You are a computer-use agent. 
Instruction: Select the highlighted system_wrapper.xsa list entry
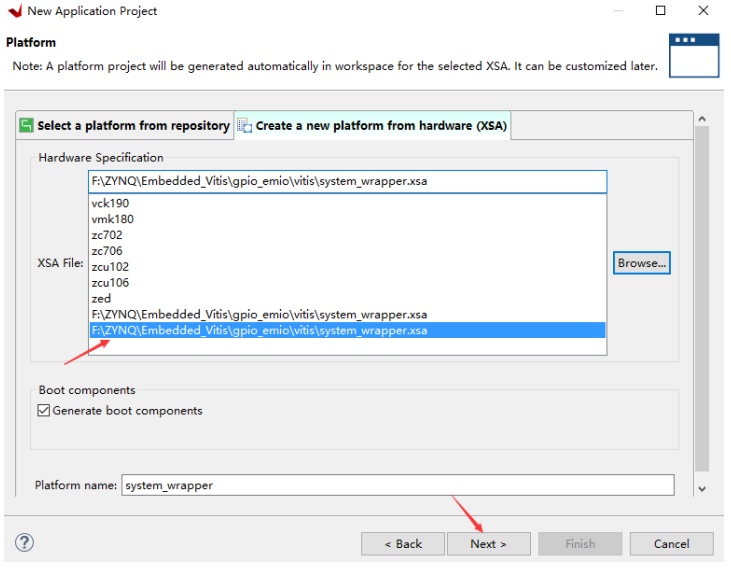coord(347,330)
